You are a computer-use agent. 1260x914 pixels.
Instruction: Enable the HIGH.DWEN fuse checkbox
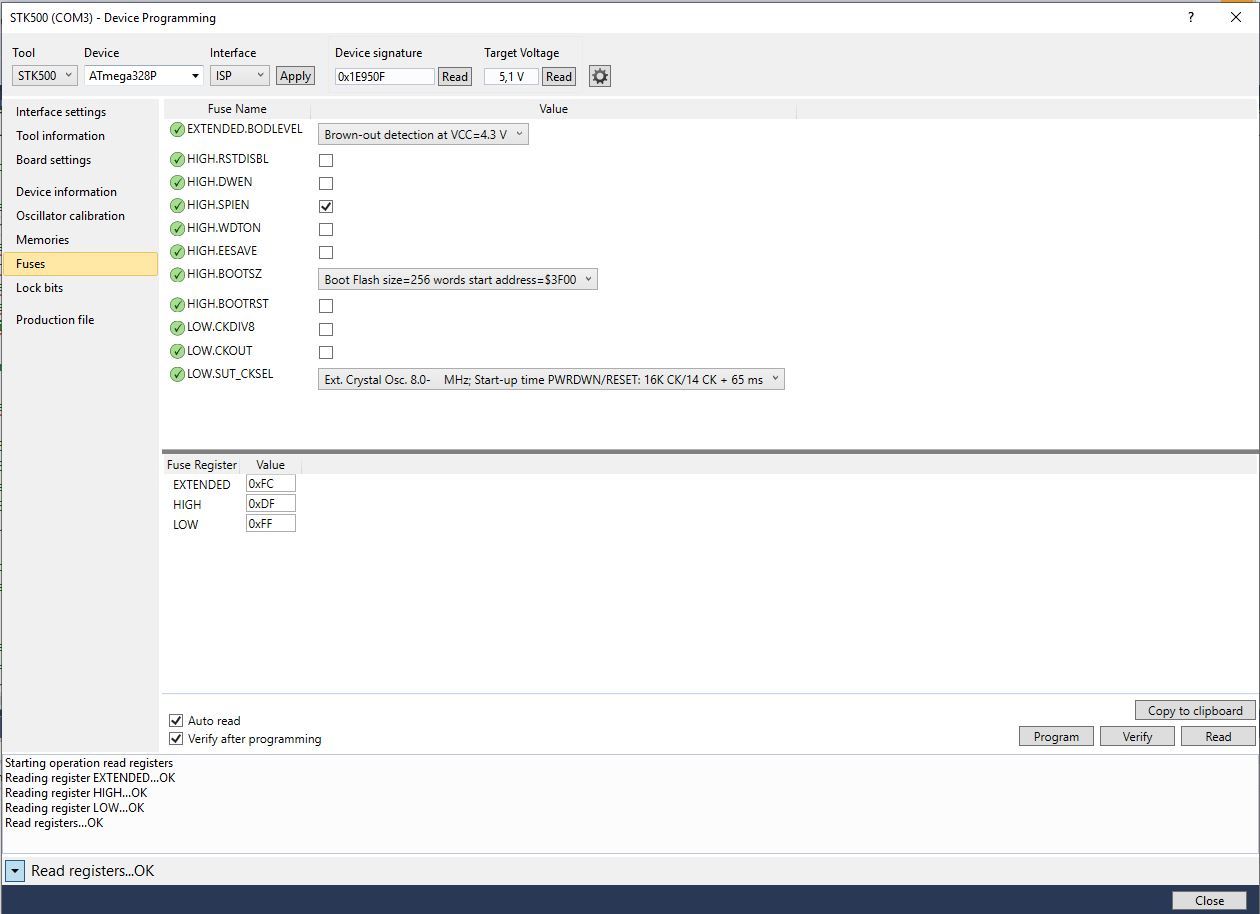pyautogui.click(x=326, y=183)
